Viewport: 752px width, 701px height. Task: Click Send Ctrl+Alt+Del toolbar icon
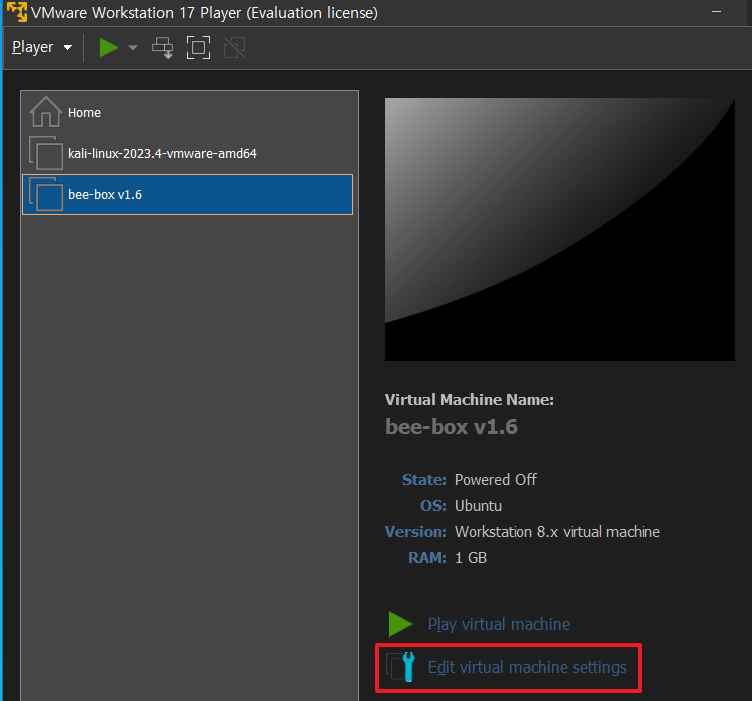[x=163, y=47]
